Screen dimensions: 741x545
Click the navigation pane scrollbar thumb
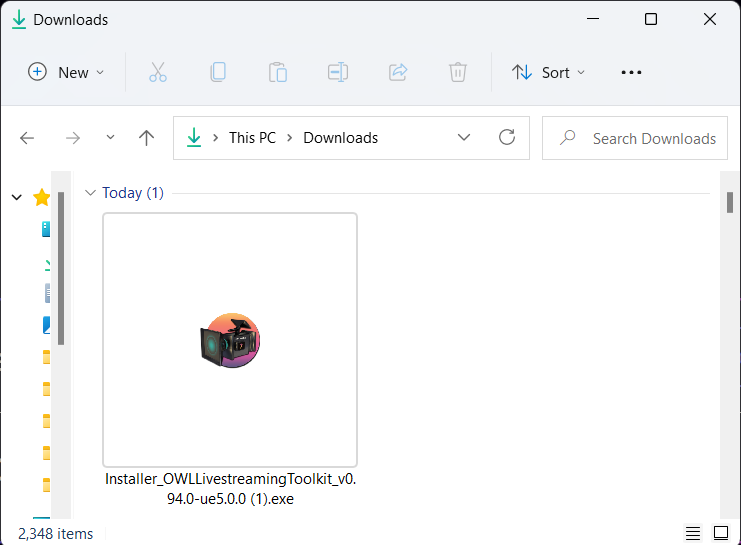[x=61, y=268]
